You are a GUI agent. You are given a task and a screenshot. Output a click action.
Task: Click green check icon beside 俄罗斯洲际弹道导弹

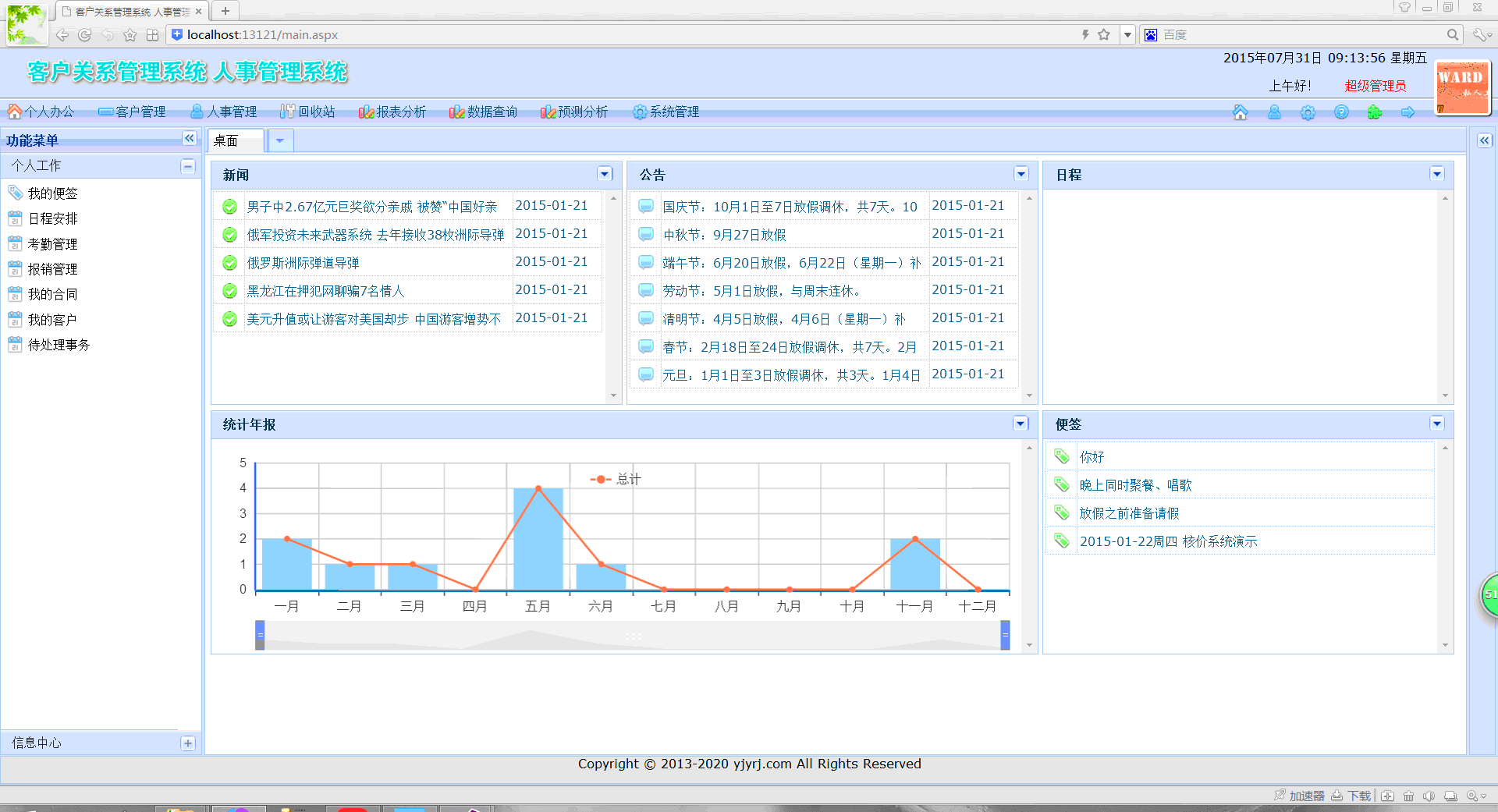tap(229, 263)
